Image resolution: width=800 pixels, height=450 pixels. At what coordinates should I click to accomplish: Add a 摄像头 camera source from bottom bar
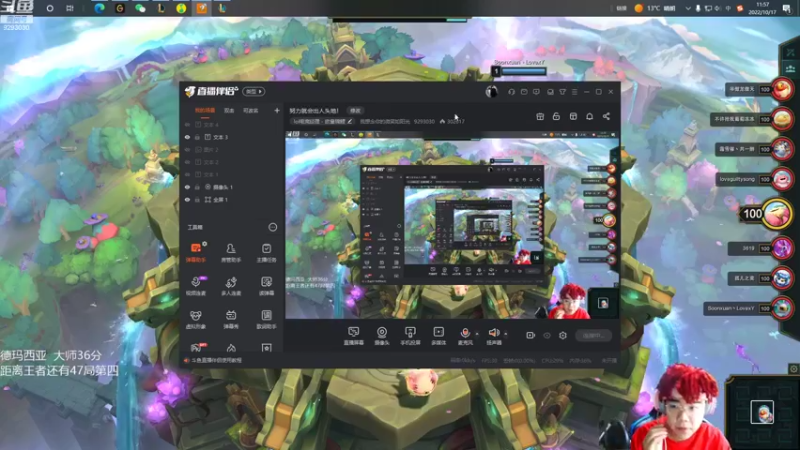382,336
